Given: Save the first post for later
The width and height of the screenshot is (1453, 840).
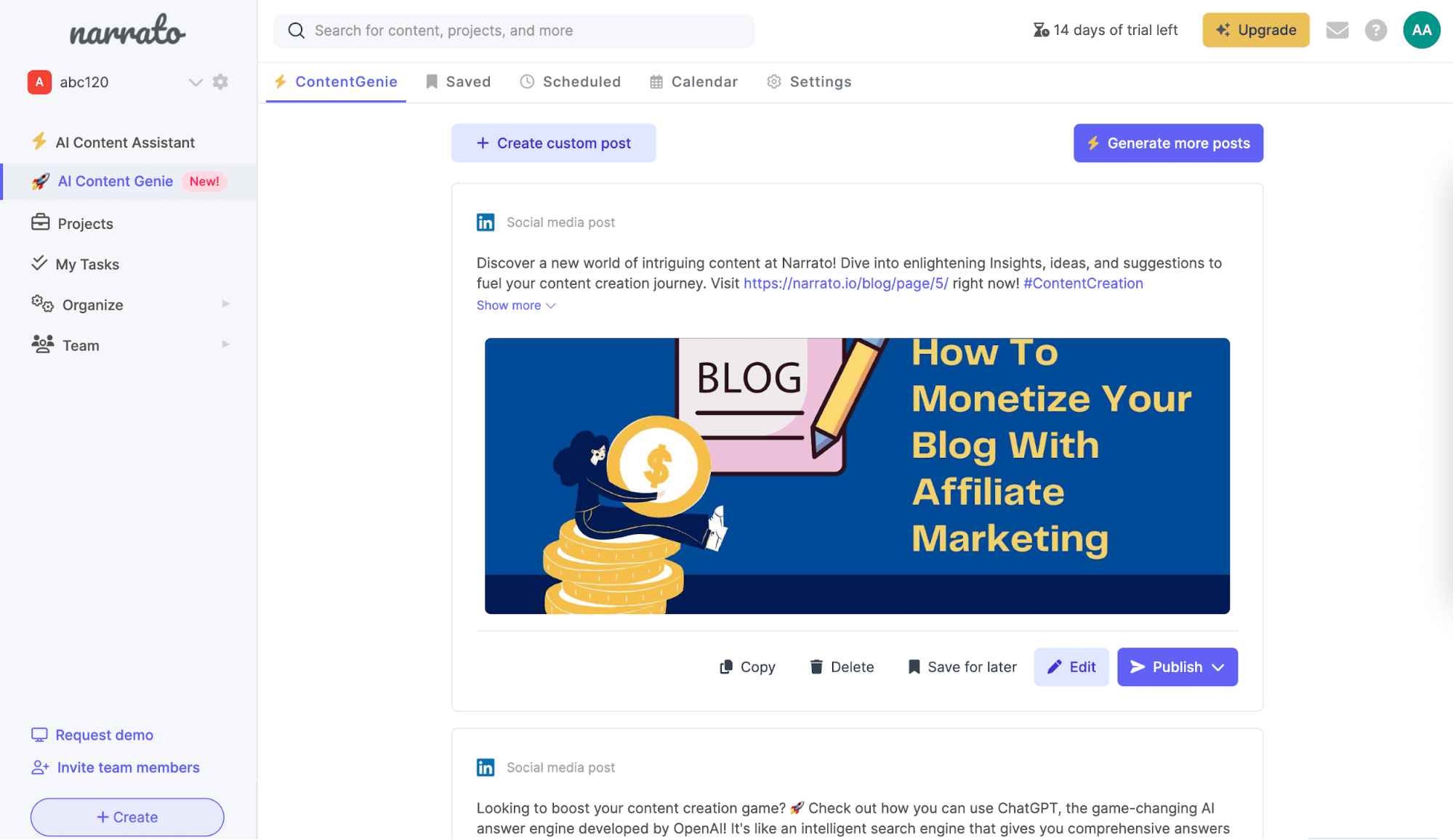Looking at the screenshot, I should click(962, 667).
